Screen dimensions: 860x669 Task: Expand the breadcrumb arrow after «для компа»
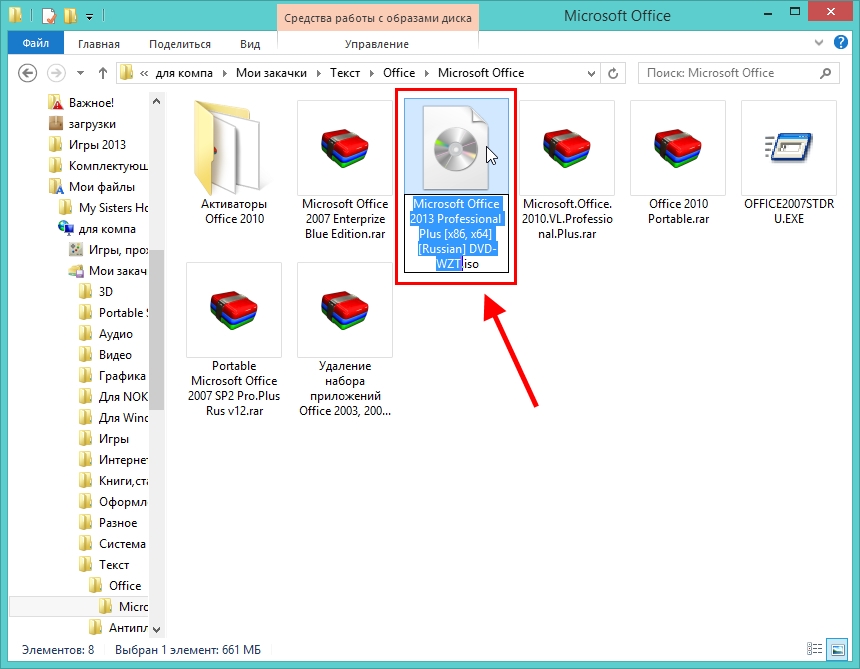(225, 73)
